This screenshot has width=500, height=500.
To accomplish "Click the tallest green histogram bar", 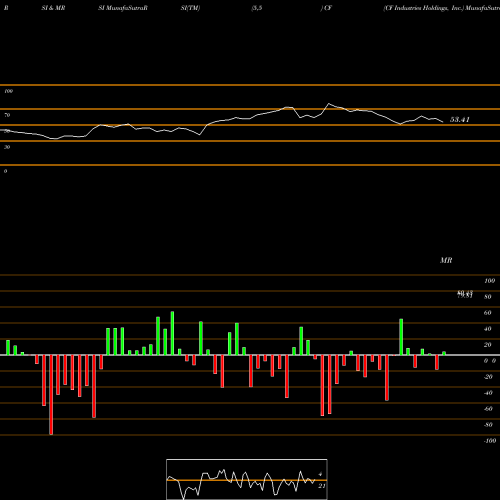I will 172,333.
